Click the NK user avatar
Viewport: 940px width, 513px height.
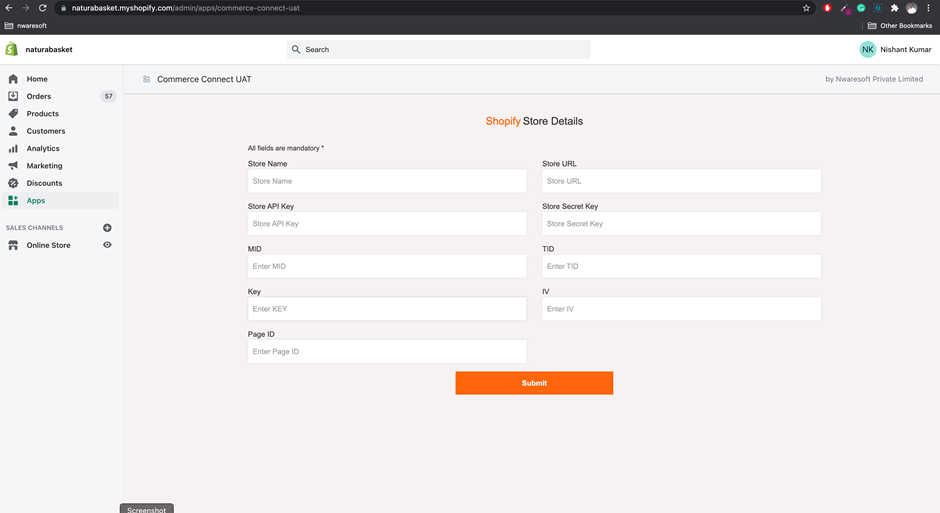point(867,49)
